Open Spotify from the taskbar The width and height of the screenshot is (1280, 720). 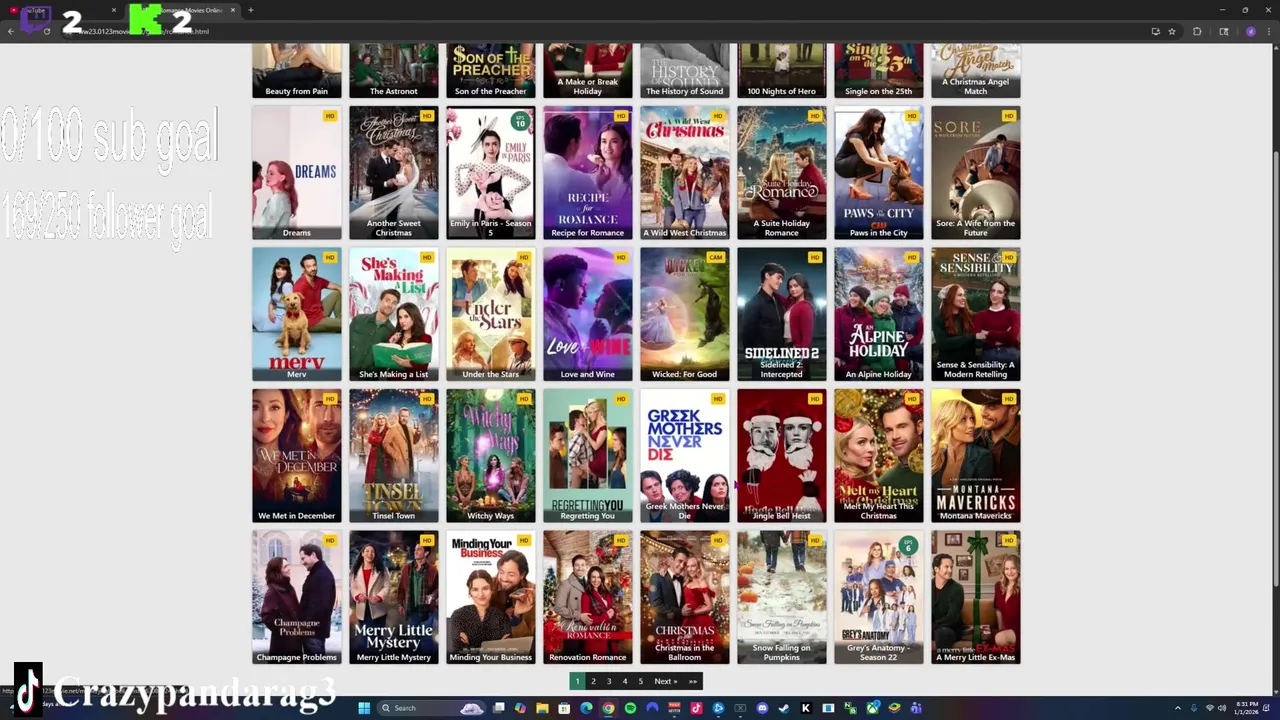click(x=630, y=708)
